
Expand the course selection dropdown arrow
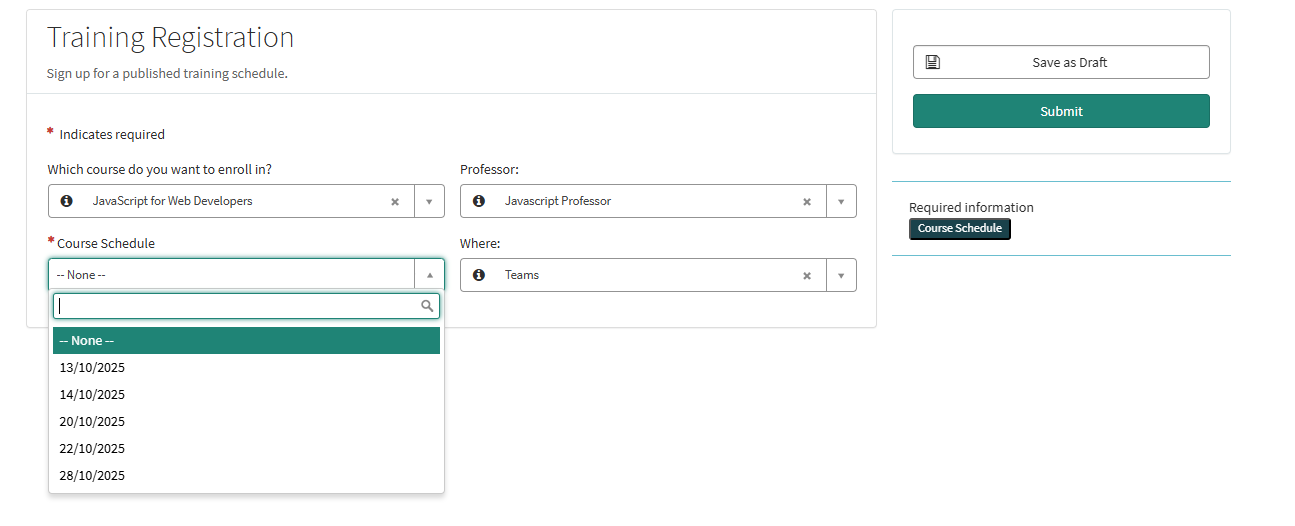[429, 201]
